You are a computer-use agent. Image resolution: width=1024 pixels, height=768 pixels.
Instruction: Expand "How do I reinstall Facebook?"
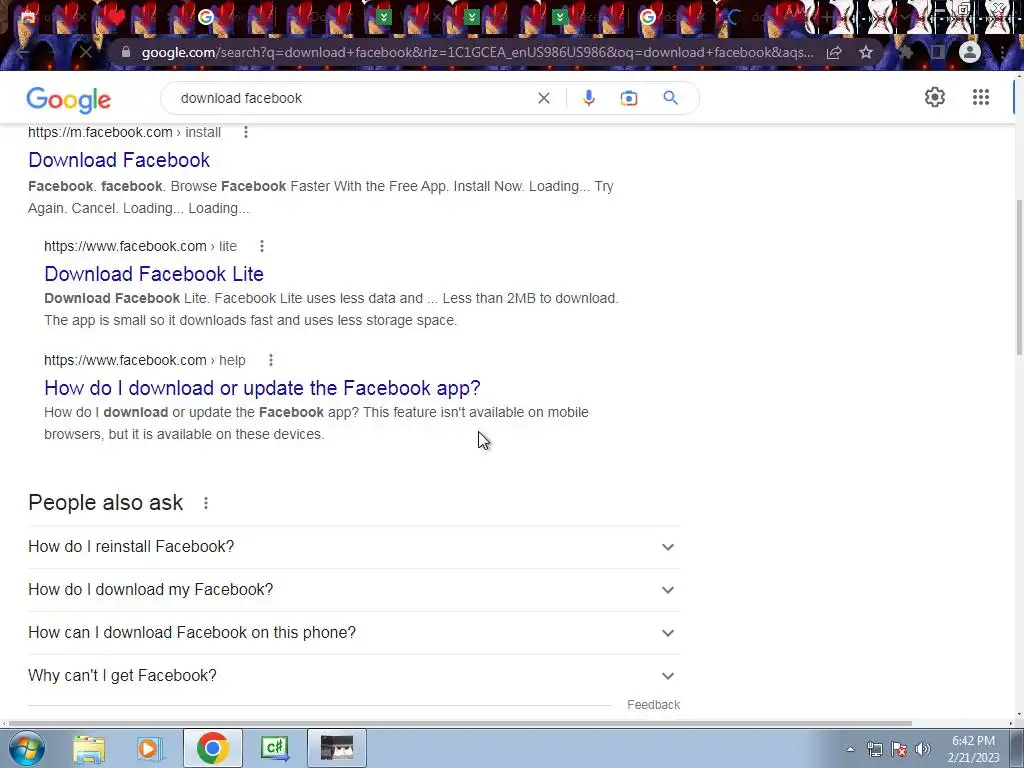(x=353, y=547)
